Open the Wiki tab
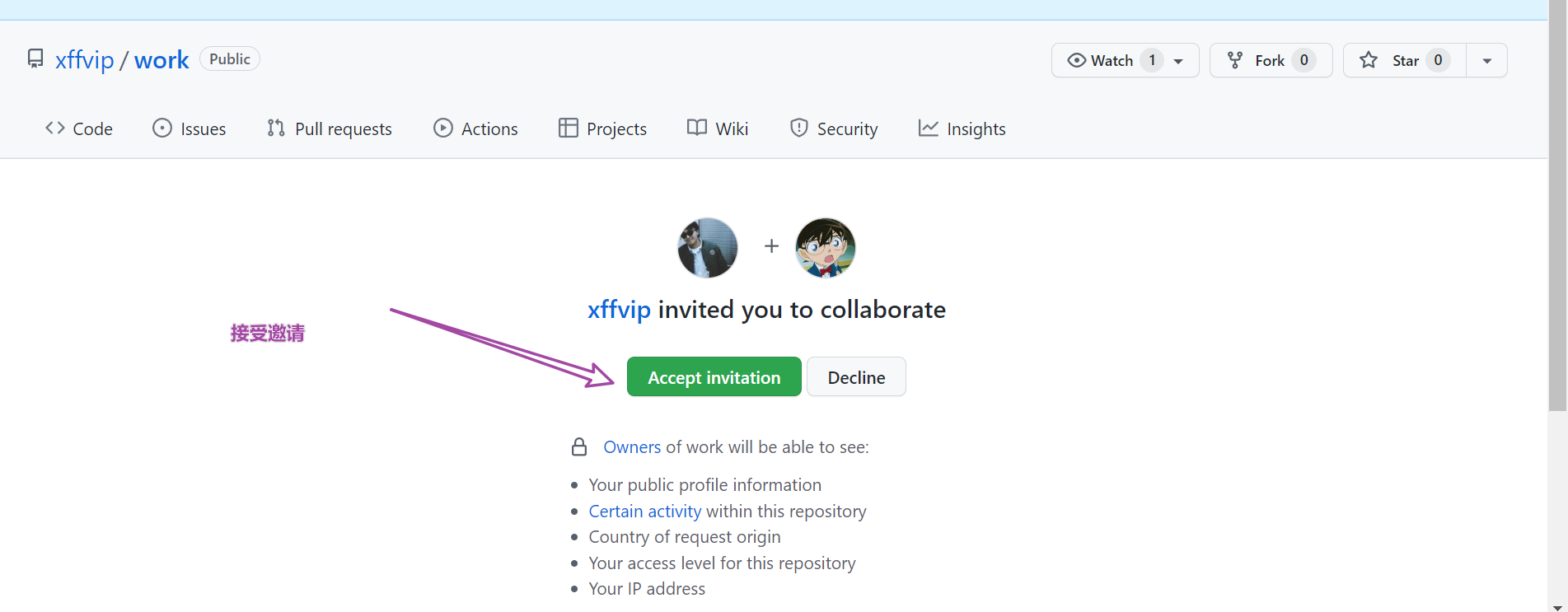 tap(718, 128)
